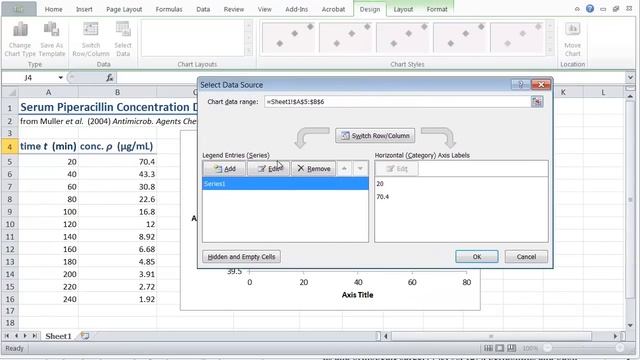Confirm with the OK button
This screenshot has height=360, width=640.
477,257
